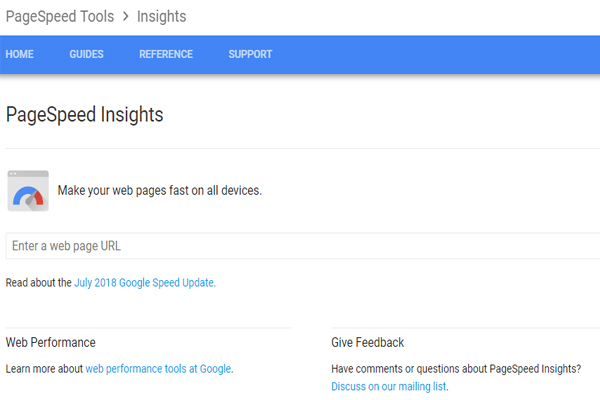
Task: Go to the REFERENCE tab
Action: click(x=166, y=54)
